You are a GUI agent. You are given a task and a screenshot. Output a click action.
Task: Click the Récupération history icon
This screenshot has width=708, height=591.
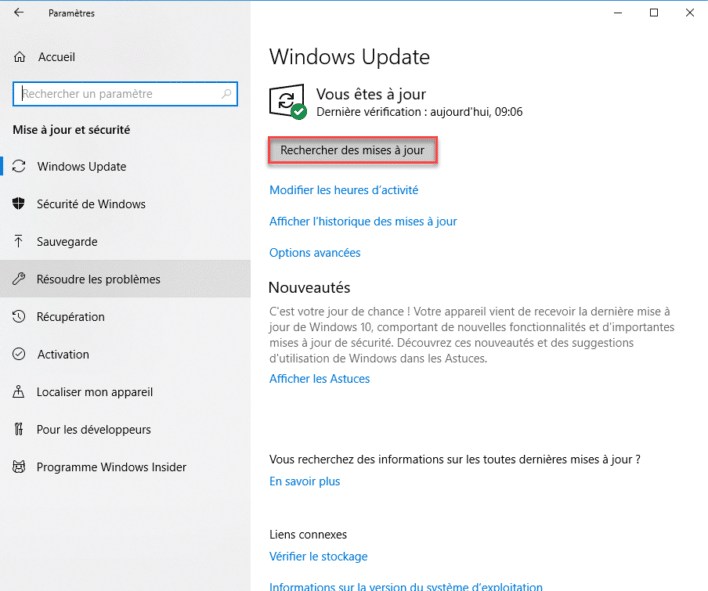tap(18, 317)
